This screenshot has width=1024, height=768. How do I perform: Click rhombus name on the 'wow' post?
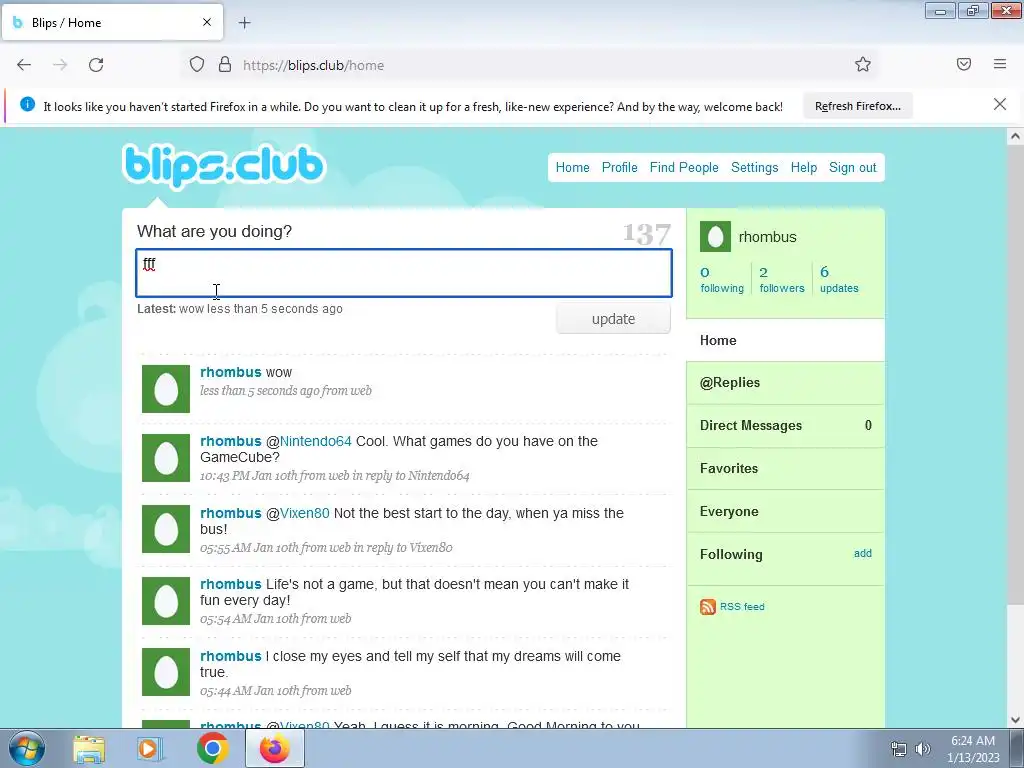point(231,372)
